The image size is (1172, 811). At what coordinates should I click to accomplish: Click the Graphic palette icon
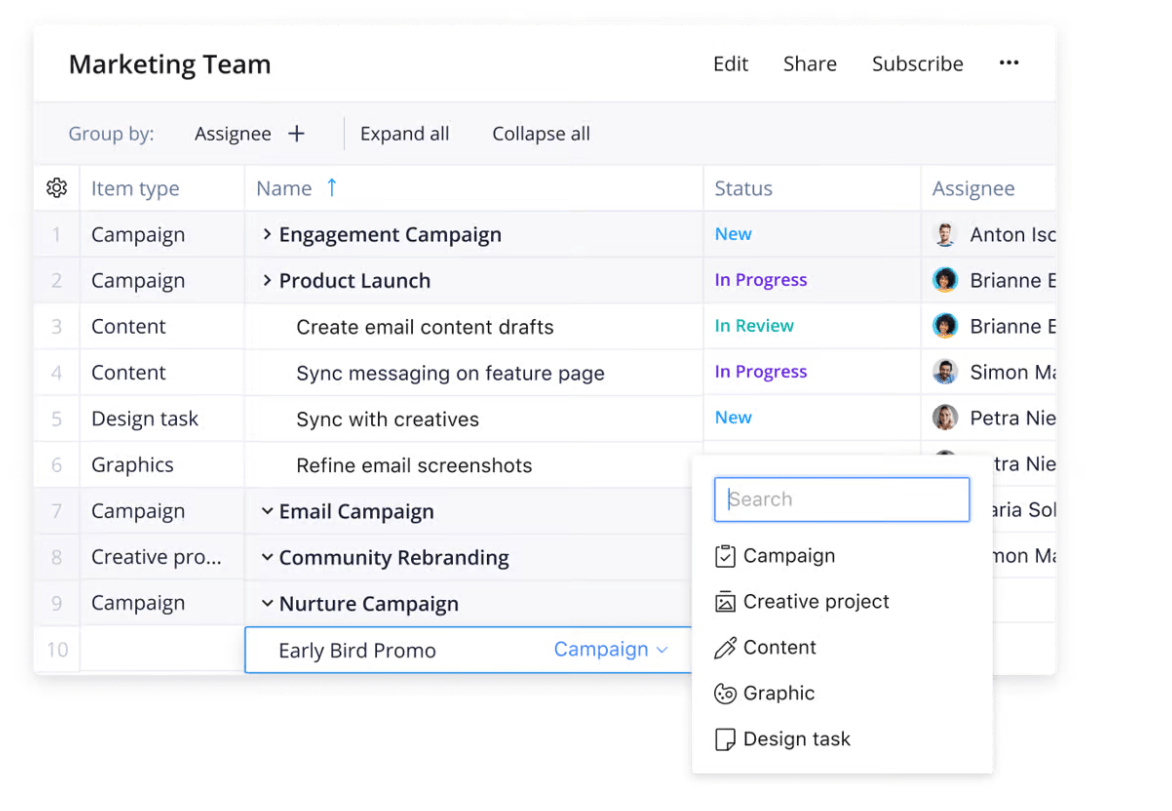725,694
